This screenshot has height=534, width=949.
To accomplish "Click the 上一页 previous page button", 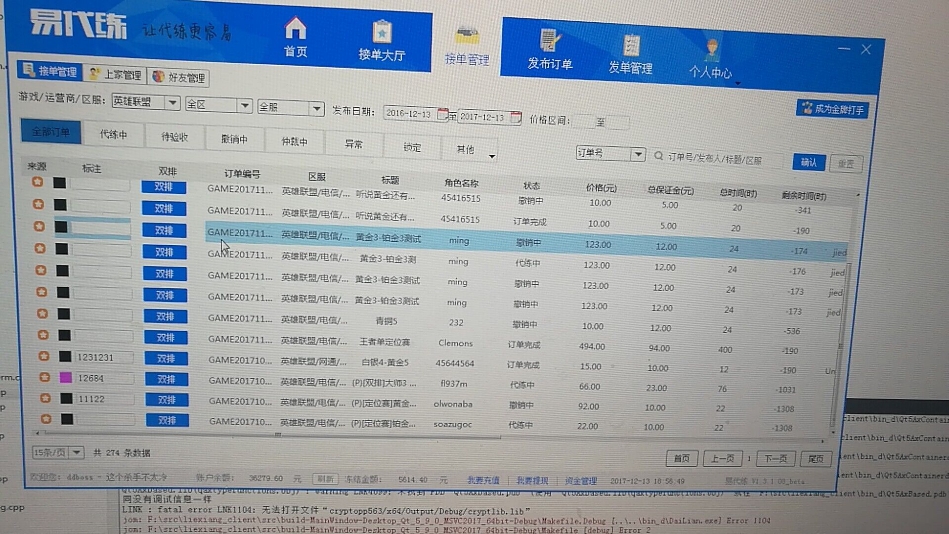I will click(x=723, y=459).
